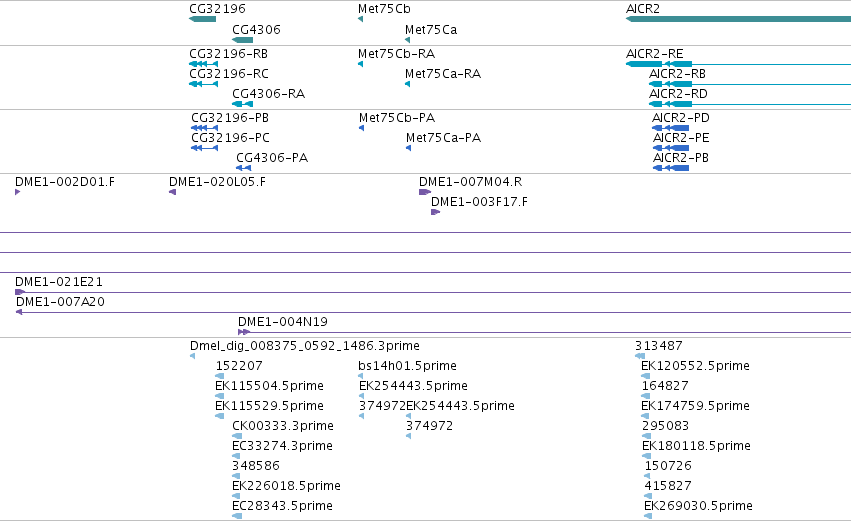Select the EK115504.5prime EST label
The image size is (851, 521).
pyautogui.click(x=269, y=386)
